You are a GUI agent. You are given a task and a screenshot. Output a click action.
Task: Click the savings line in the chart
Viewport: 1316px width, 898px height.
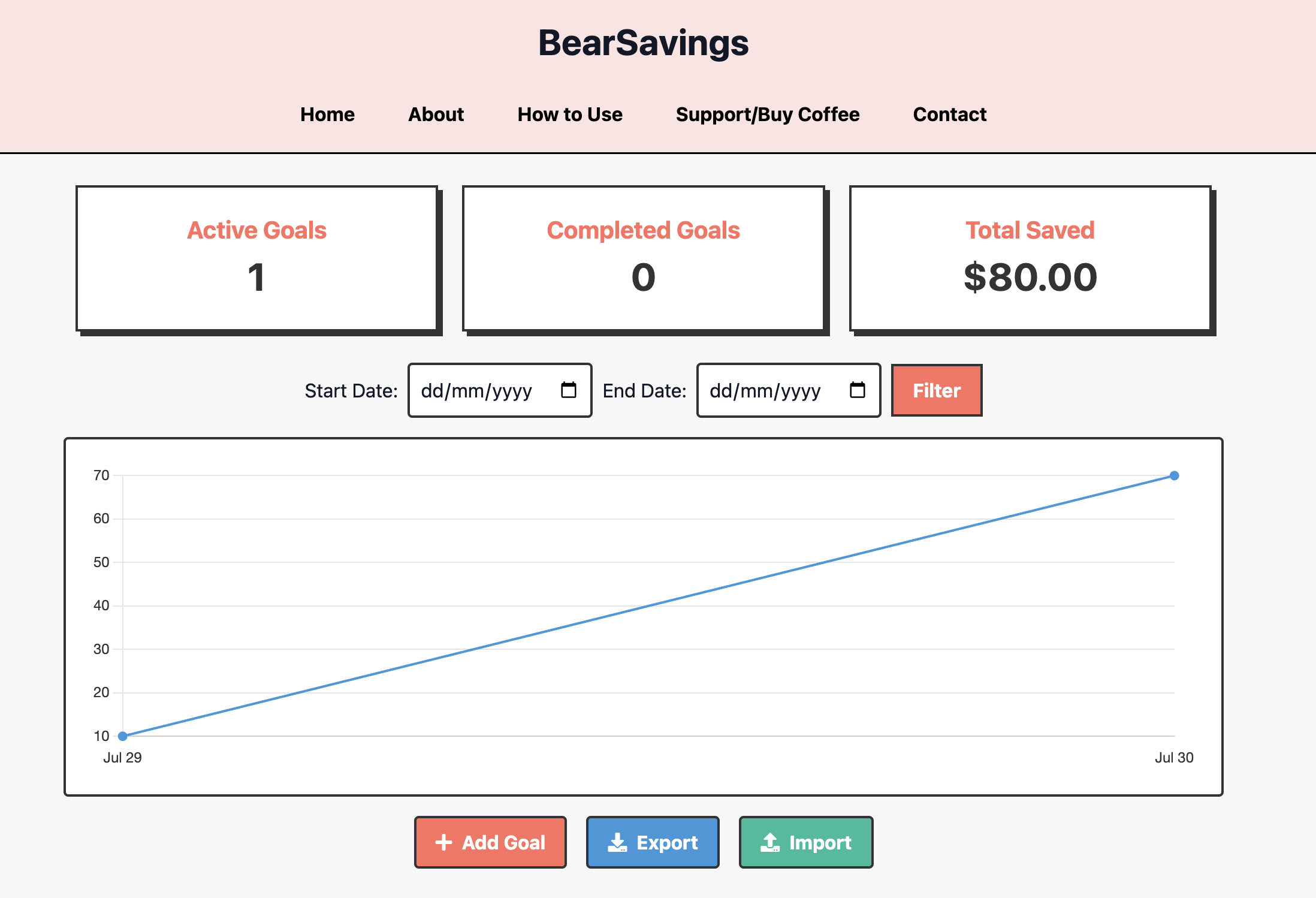(648, 606)
